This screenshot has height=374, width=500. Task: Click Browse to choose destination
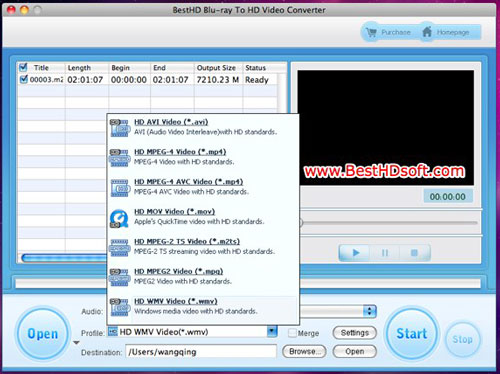point(304,351)
